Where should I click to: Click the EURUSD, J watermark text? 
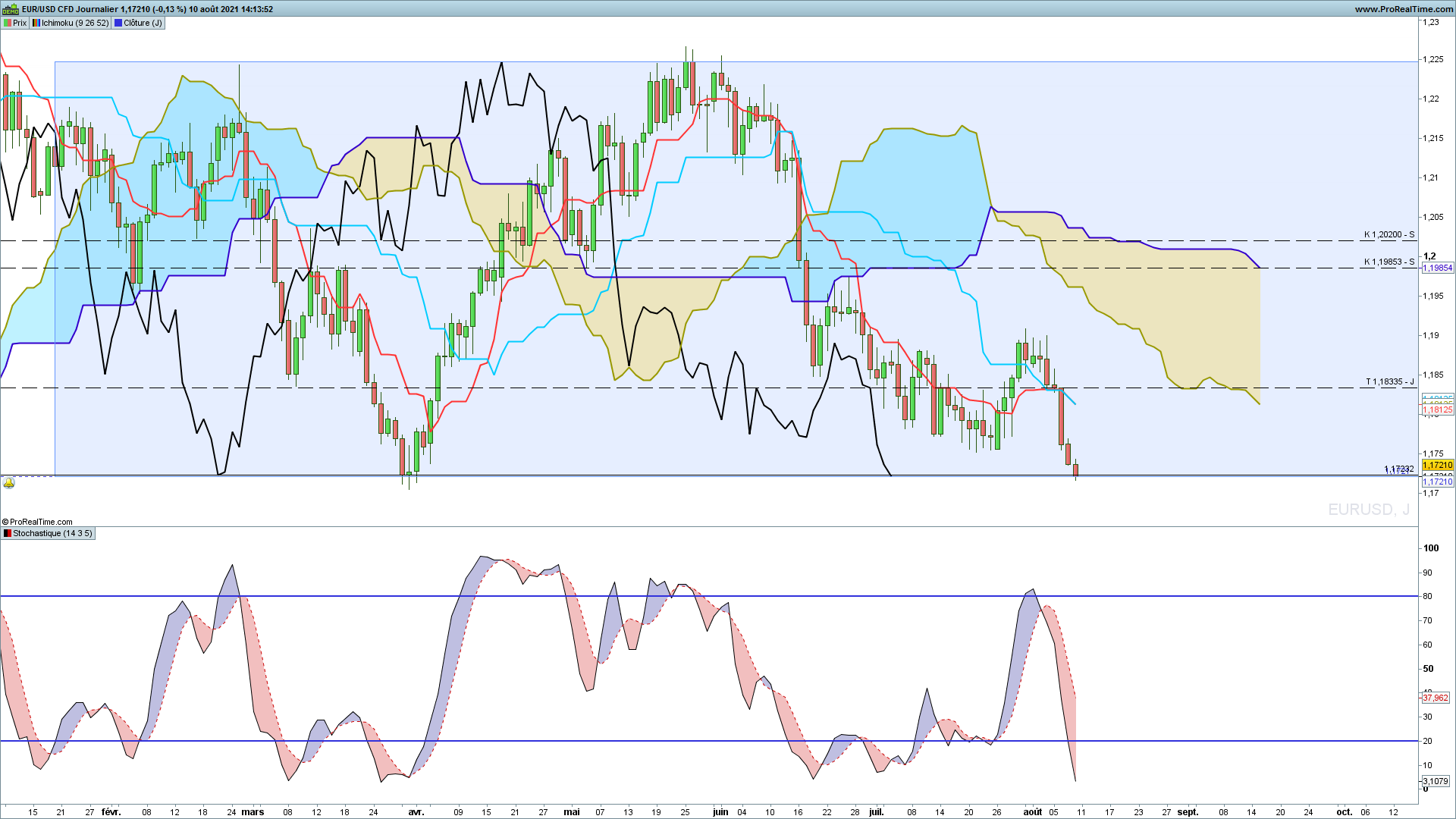(1368, 510)
